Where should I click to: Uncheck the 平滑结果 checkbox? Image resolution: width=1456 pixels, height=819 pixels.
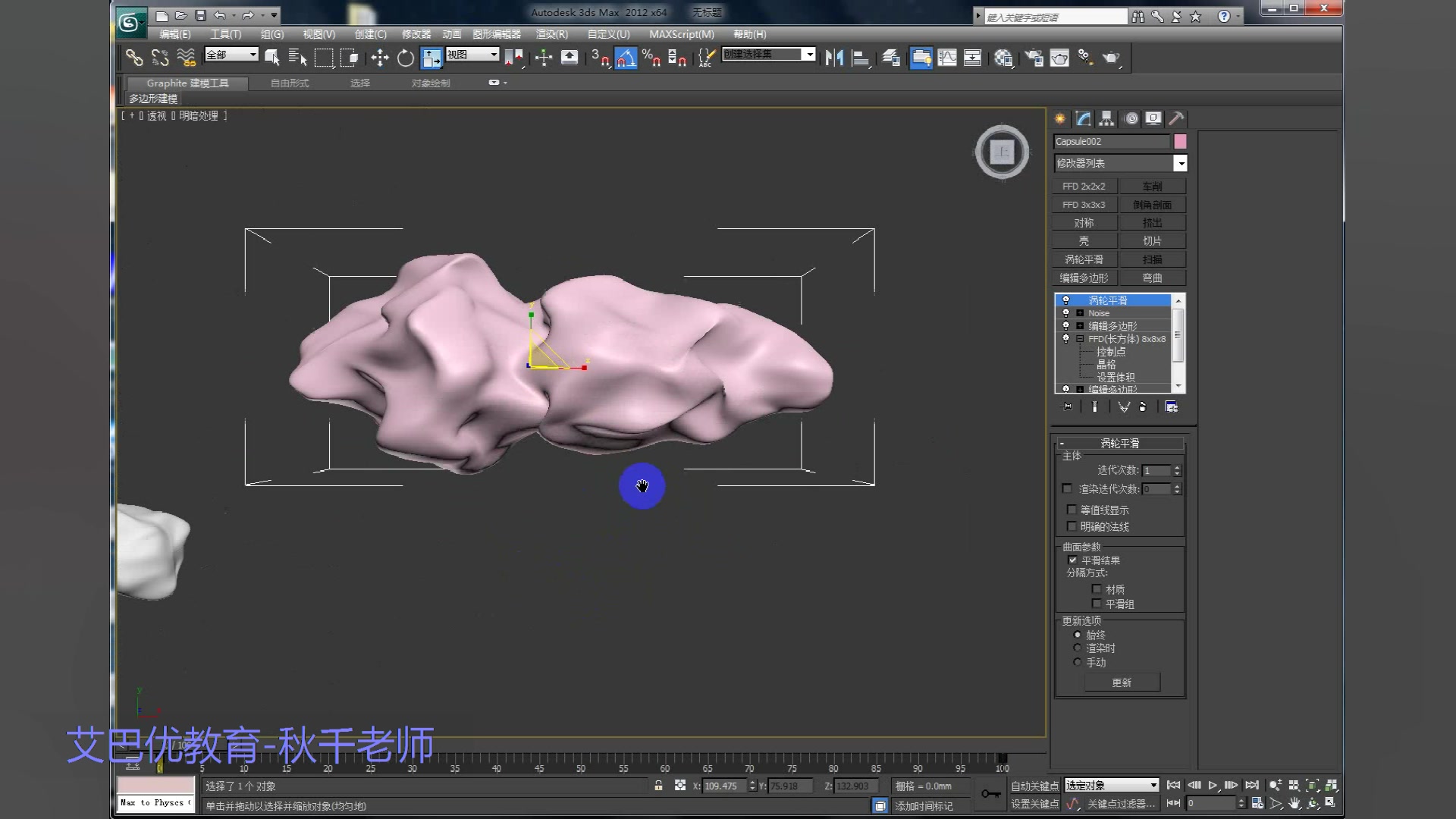[1072, 560]
